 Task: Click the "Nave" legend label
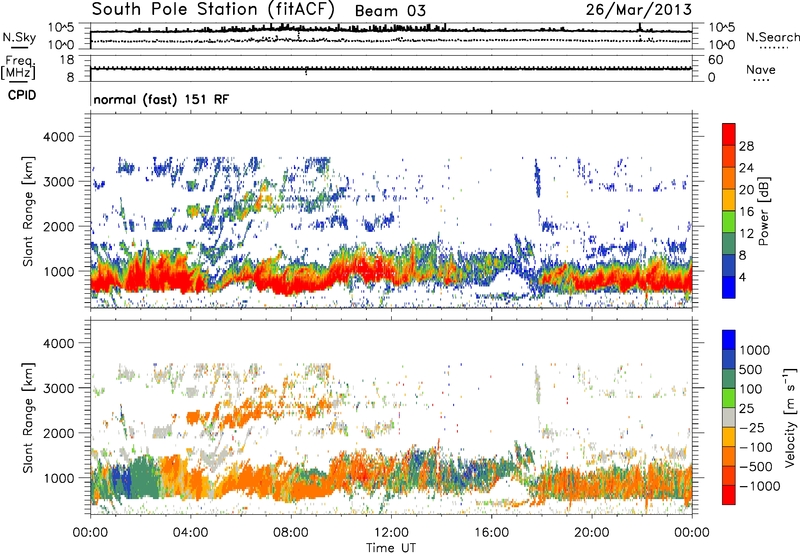(x=761, y=69)
